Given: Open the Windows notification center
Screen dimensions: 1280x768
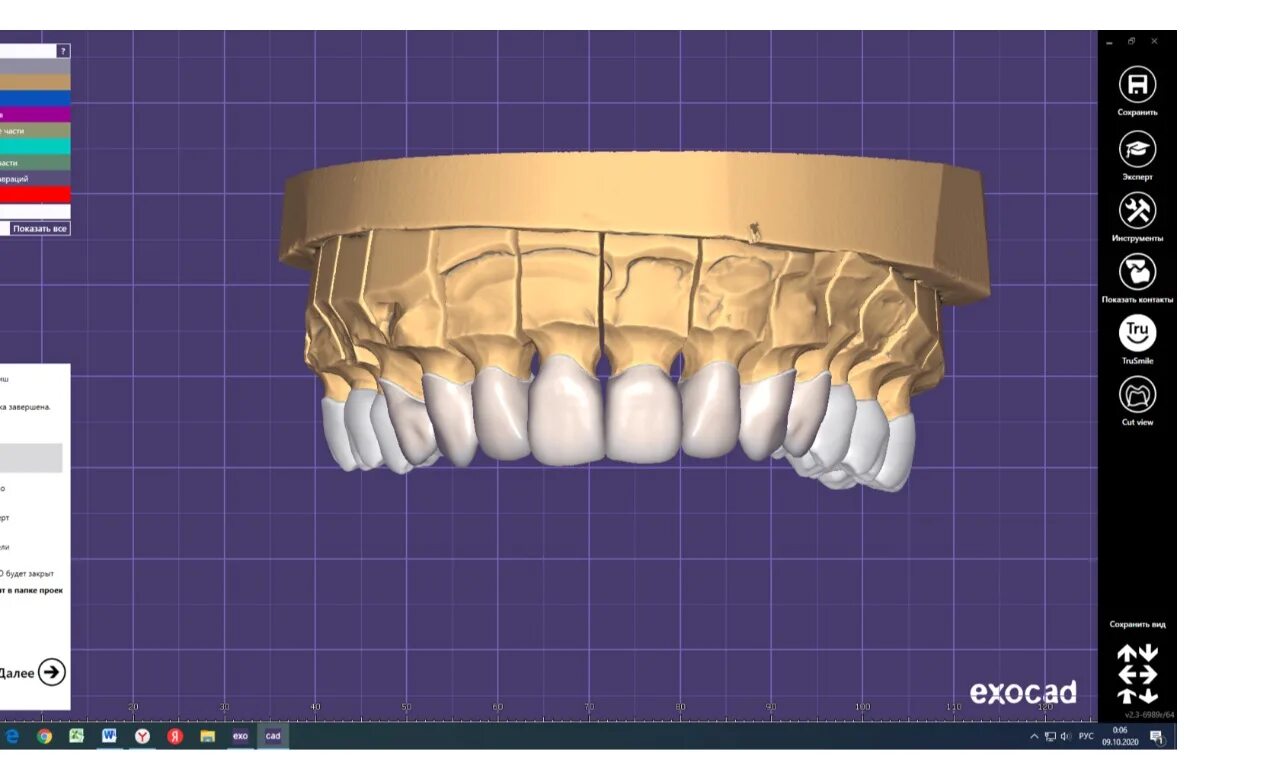Looking at the screenshot, I should [1157, 737].
